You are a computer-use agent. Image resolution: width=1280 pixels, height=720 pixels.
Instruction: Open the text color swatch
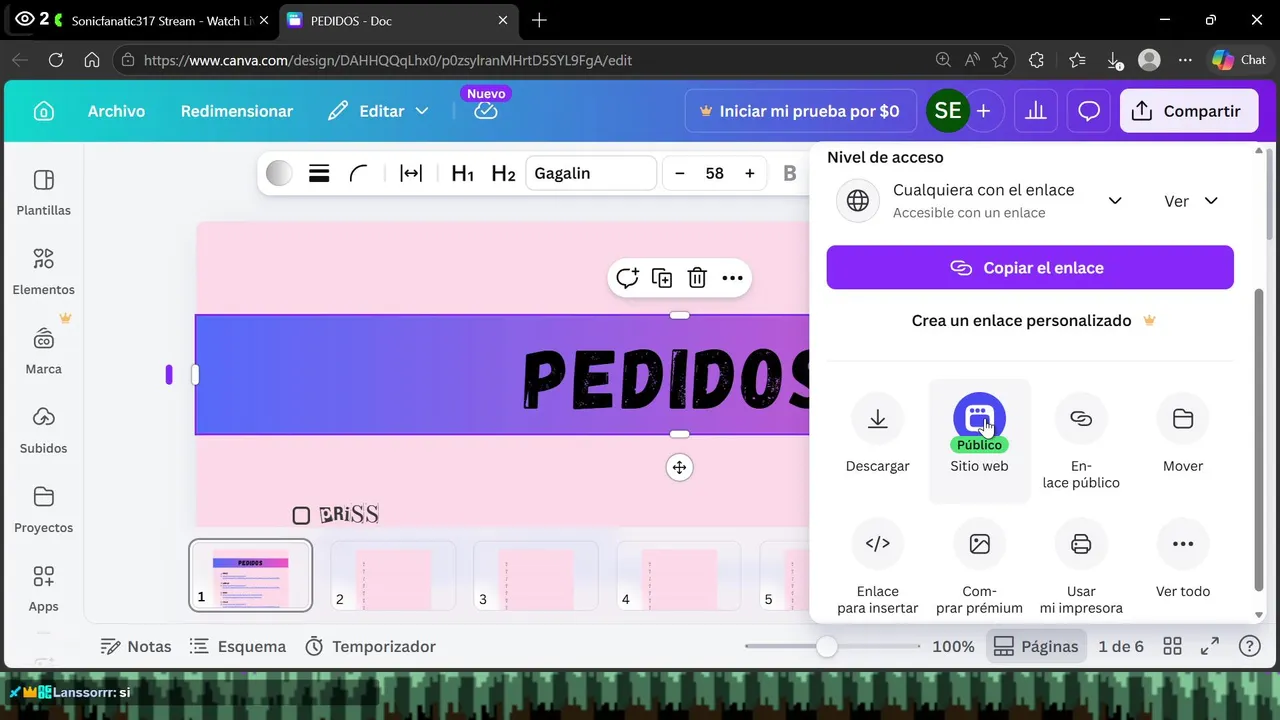click(279, 173)
